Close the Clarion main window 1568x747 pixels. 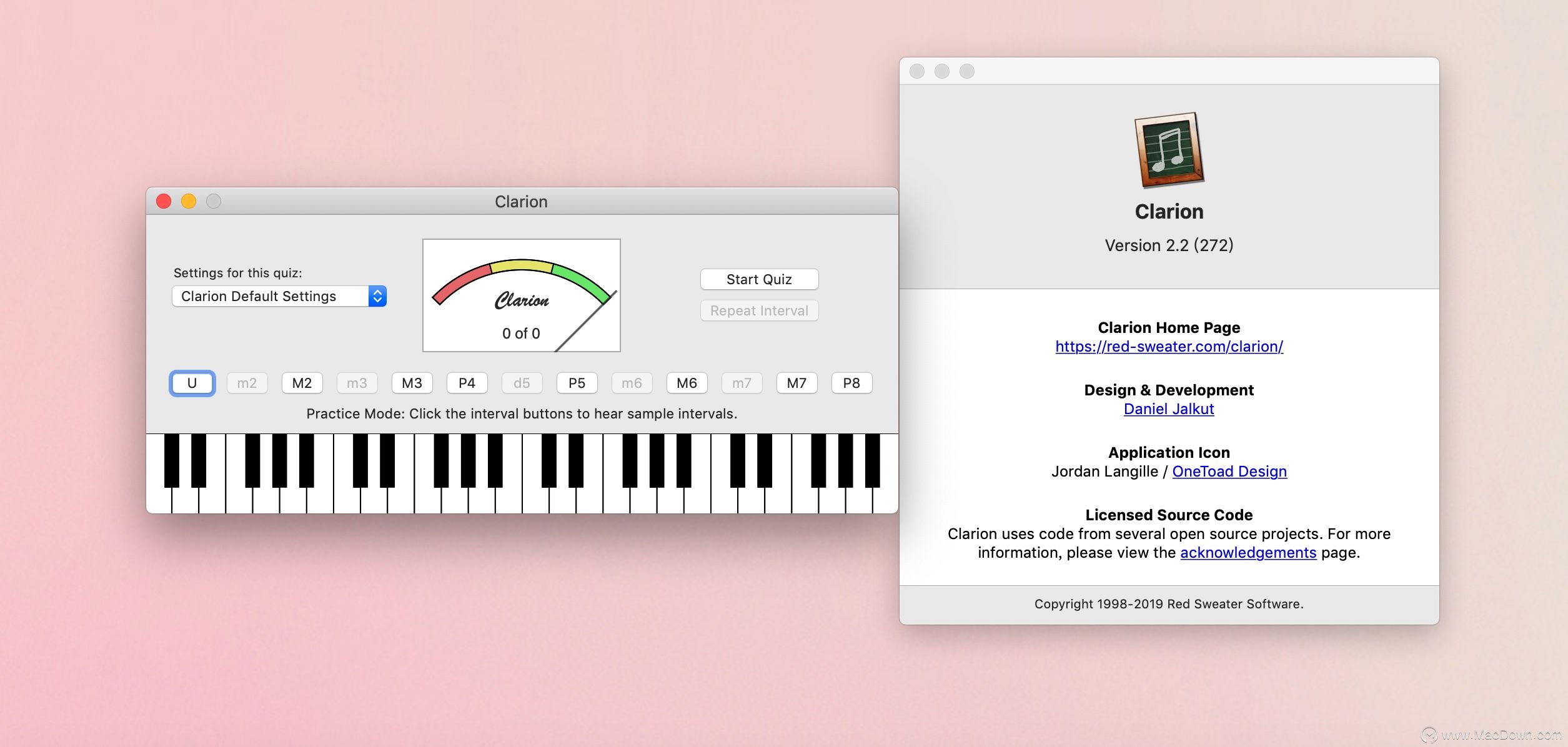coord(164,201)
